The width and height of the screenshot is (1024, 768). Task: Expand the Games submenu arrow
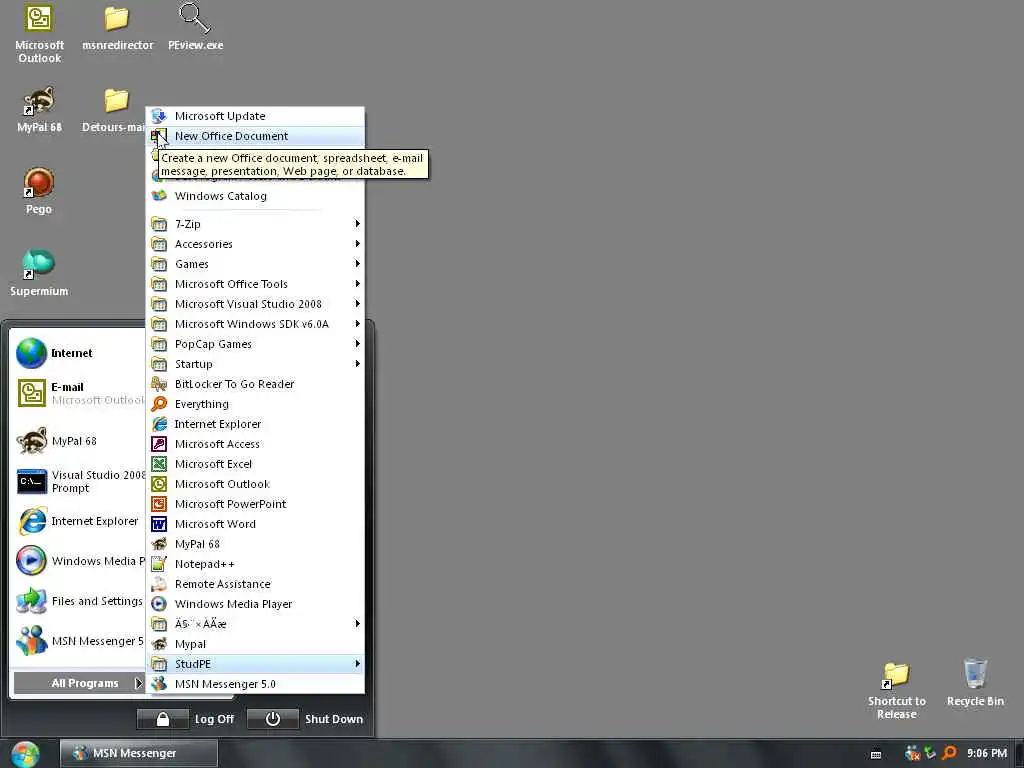point(357,264)
